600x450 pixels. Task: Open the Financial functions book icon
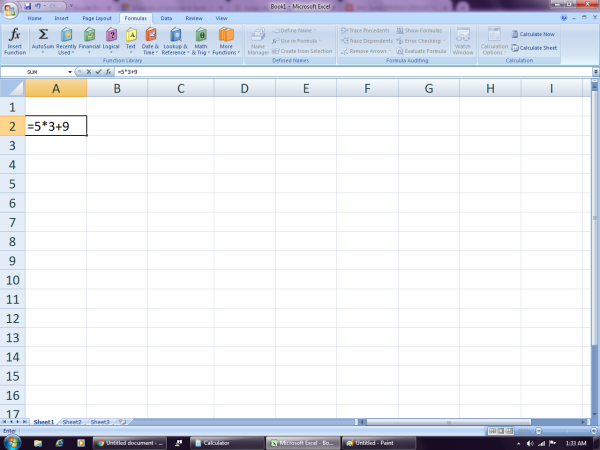(89, 40)
